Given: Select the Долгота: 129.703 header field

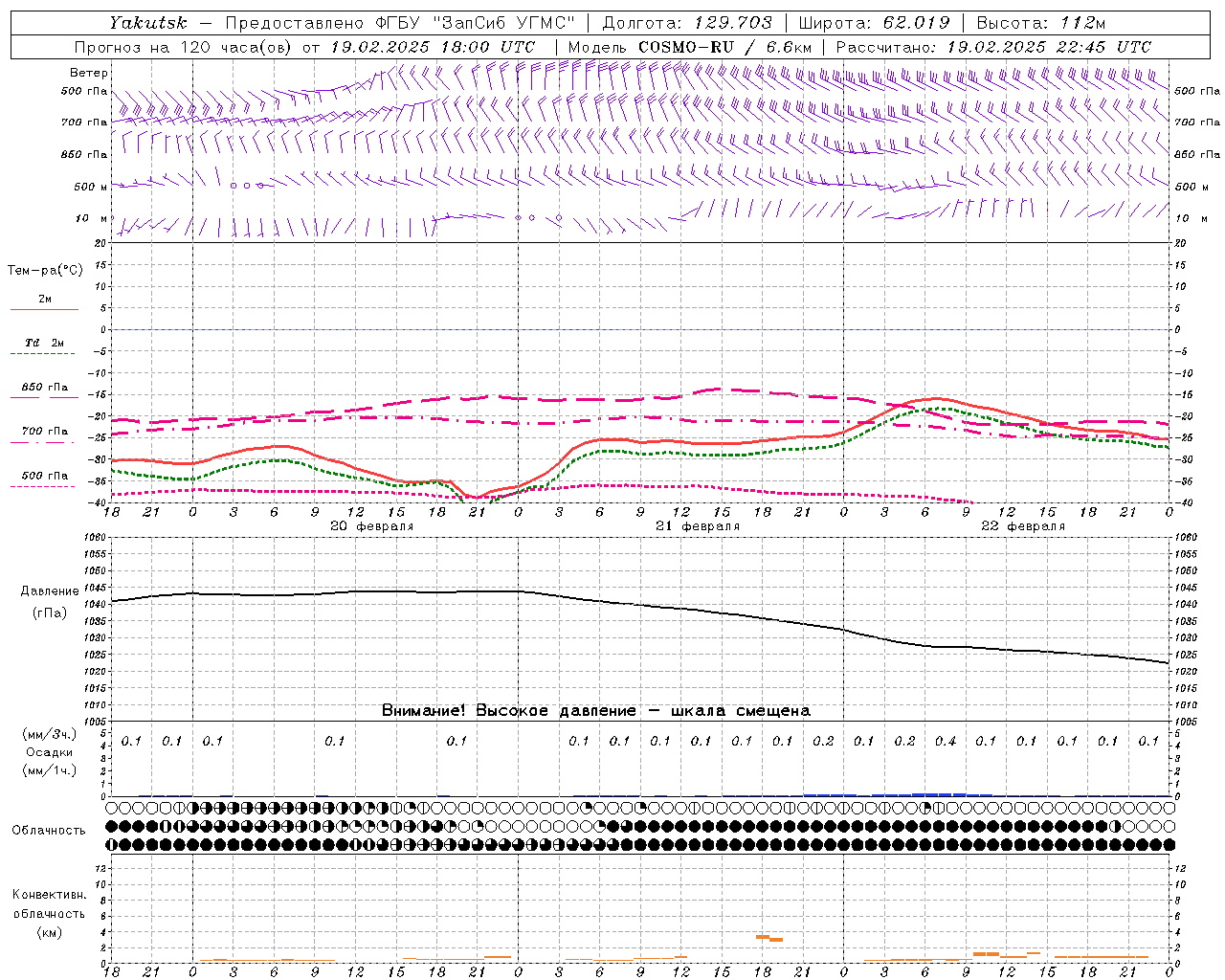Looking at the screenshot, I should coord(687,23).
